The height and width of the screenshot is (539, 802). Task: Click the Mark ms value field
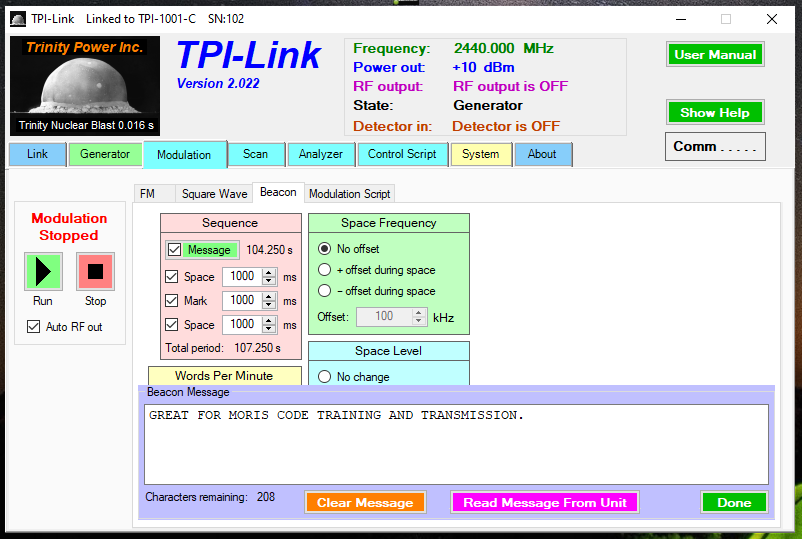242,301
